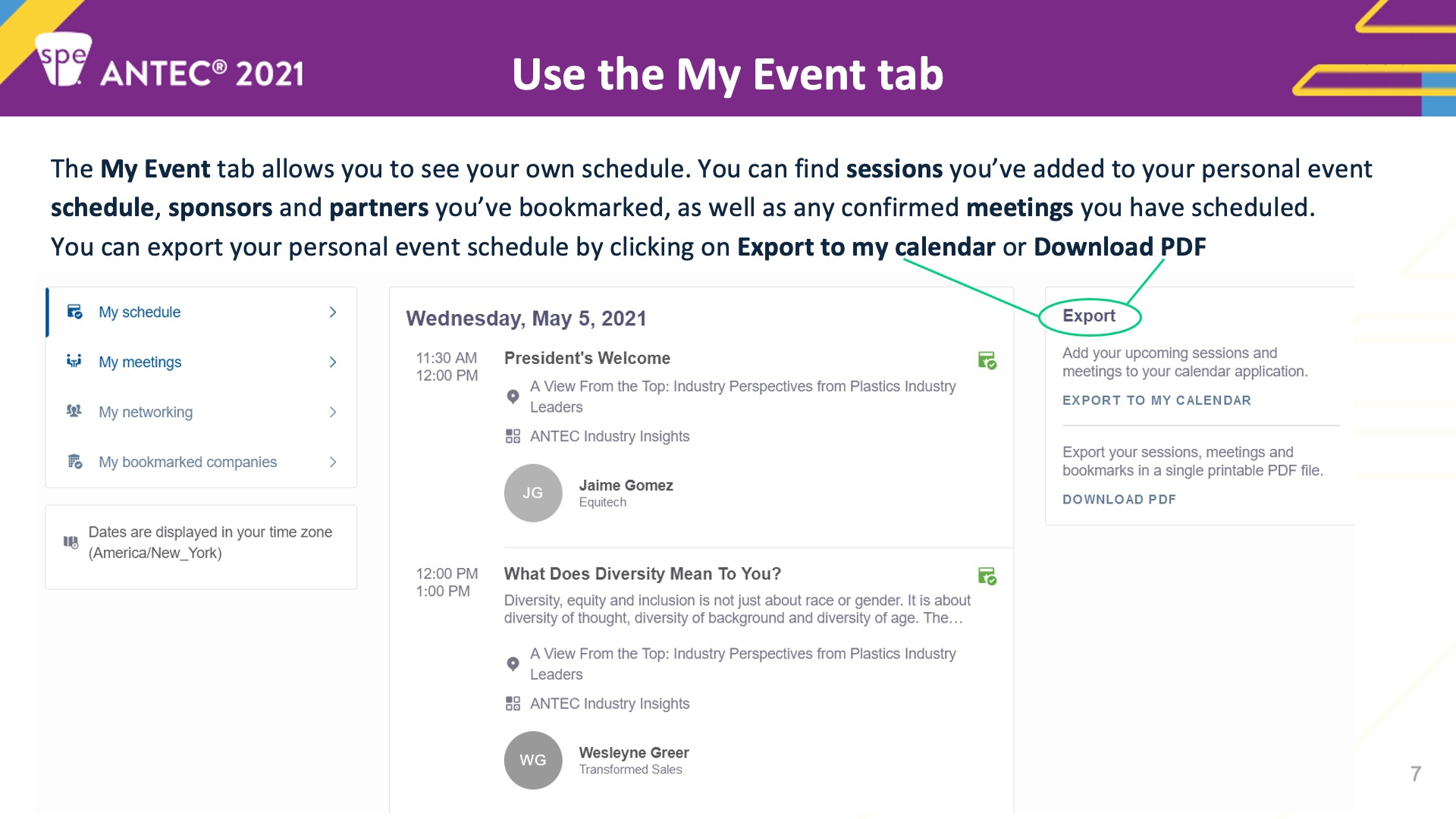Click the My schedule calendar icon

pos(74,312)
